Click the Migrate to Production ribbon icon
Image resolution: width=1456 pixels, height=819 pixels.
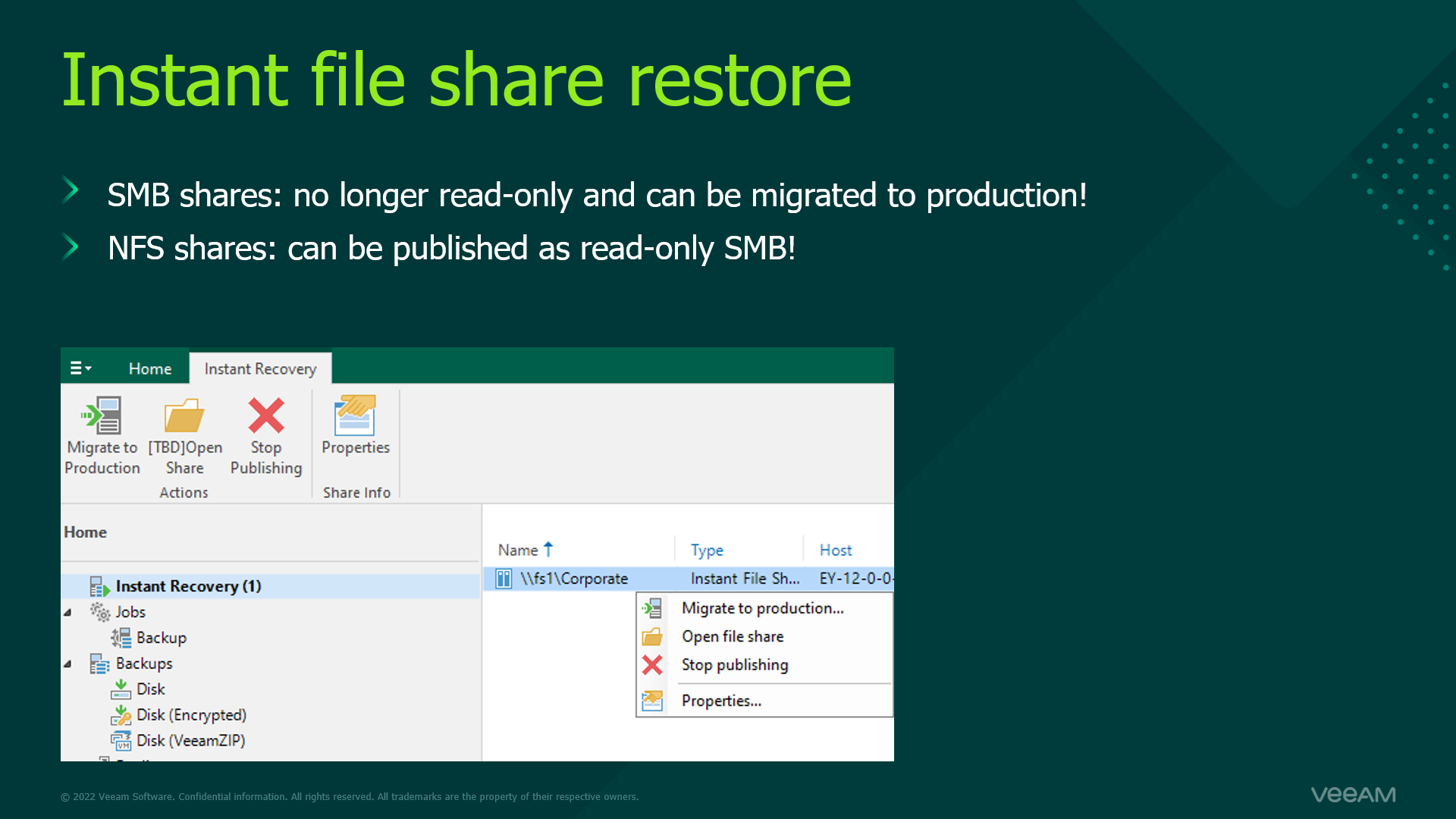click(x=102, y=415)
